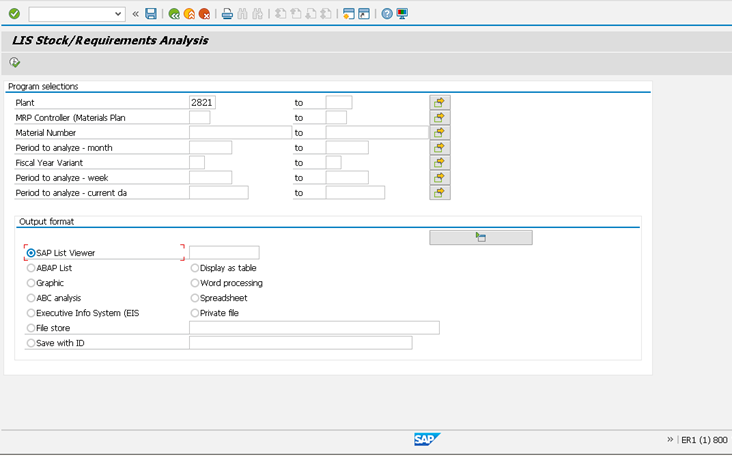Click the Fiscal Year Variant from field
Screen dimensions: 732x456
[197, 162]
